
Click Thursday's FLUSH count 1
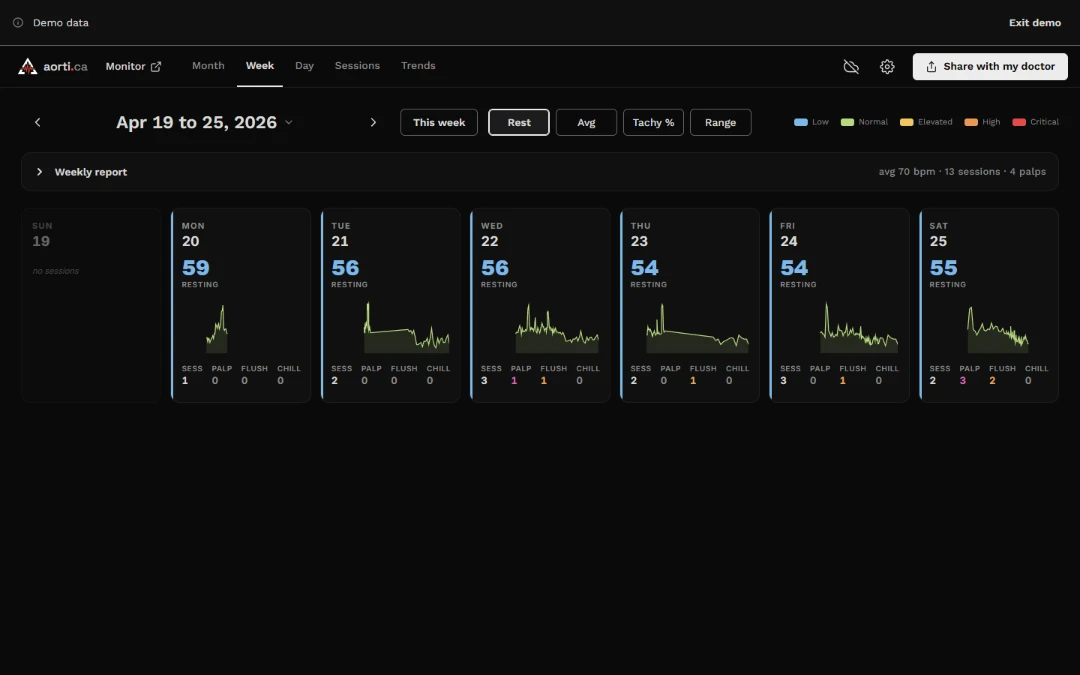point(693,380)
